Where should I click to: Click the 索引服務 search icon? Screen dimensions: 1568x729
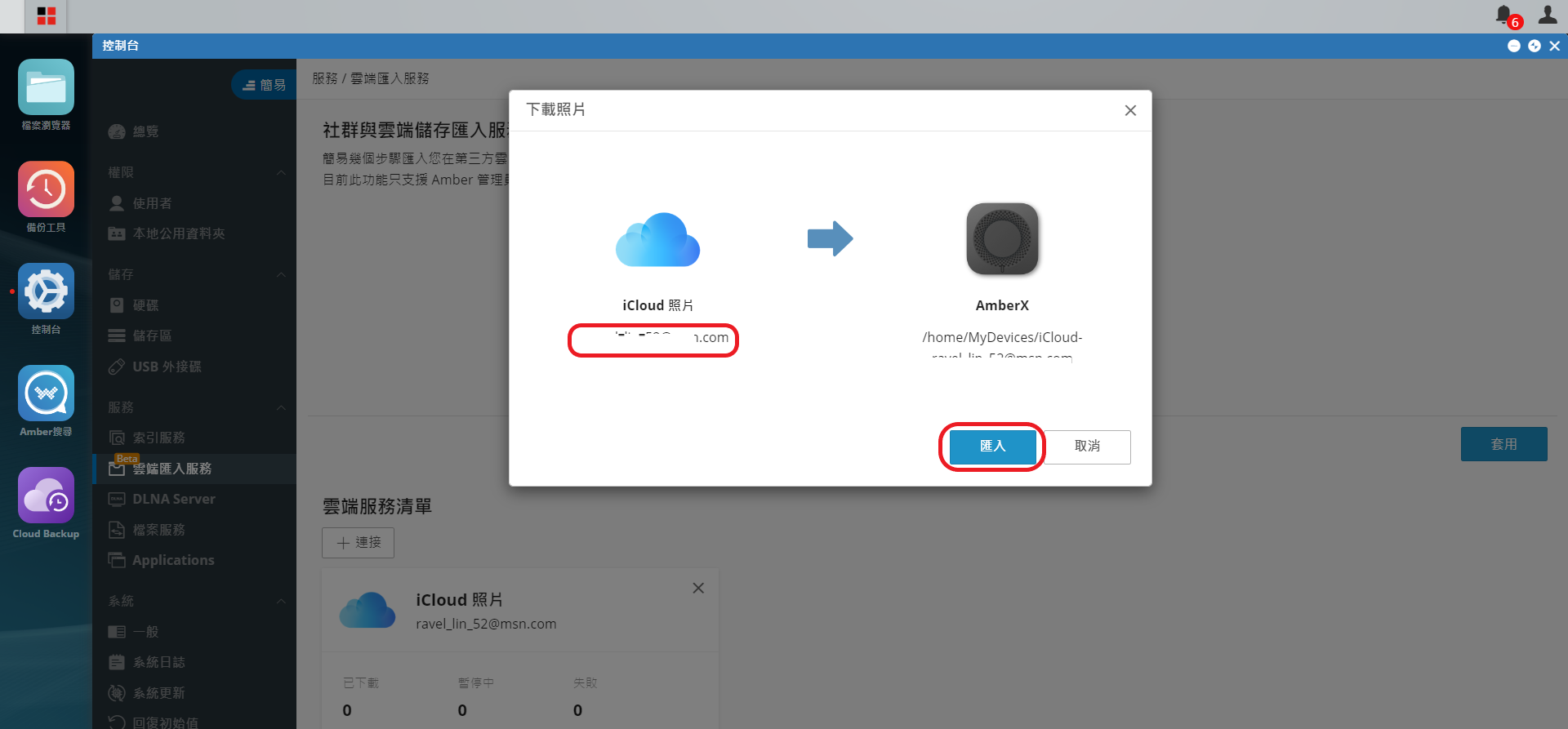pyautogui.click(x=117, y=438)
